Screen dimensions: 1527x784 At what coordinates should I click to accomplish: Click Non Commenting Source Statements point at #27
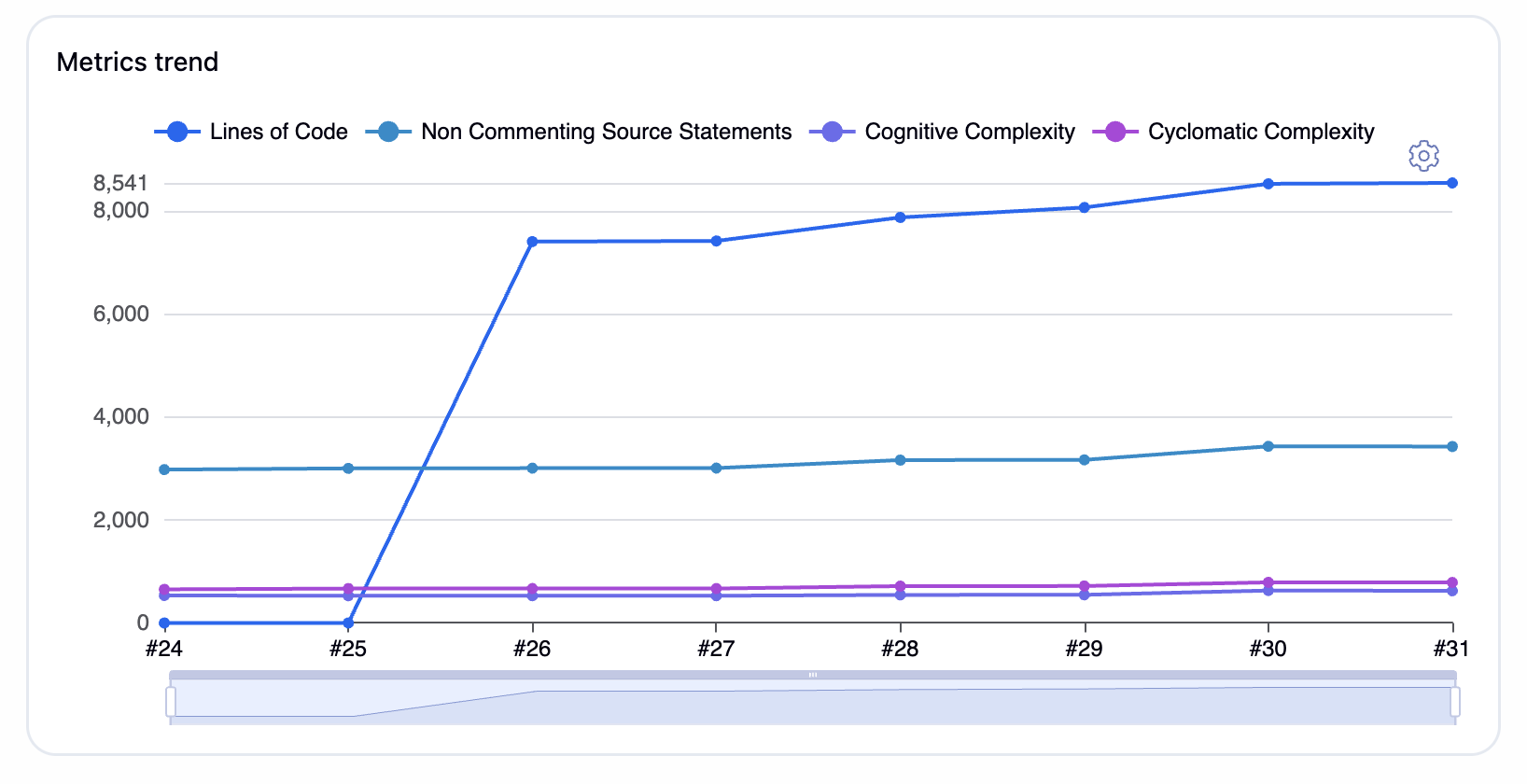pyautogui.click(x=716, y=468)
